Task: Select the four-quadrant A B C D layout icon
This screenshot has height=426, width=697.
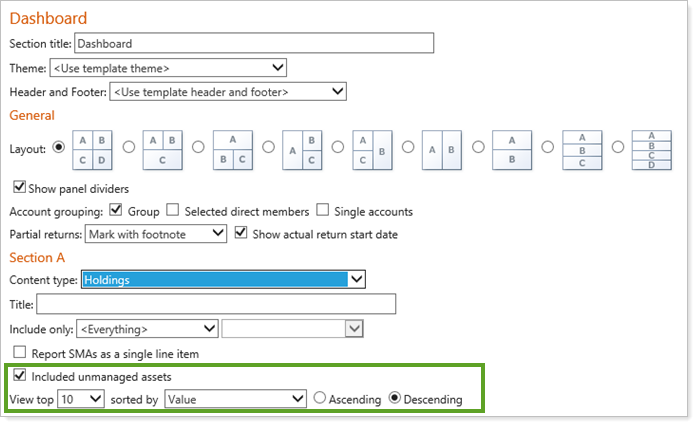Action: (x=93, y=149)
